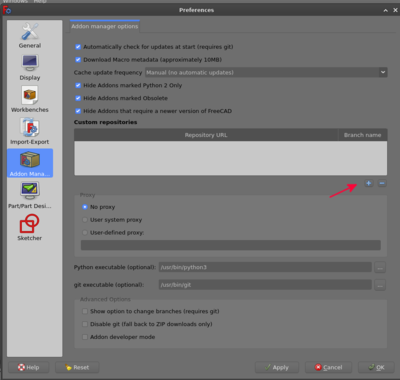Enable Addon developer mode
This screenshot has width=400, height=380.
85,337
